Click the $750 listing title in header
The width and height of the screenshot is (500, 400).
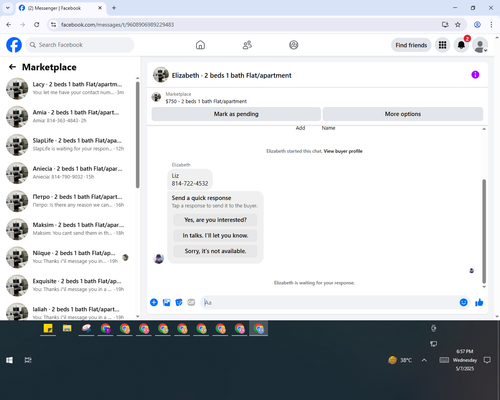click(x=206, y=101)
